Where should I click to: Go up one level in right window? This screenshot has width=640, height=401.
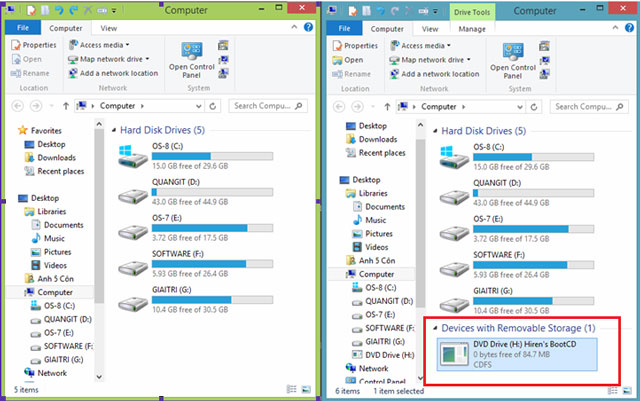pyautogui.click(x=387, y=107)
